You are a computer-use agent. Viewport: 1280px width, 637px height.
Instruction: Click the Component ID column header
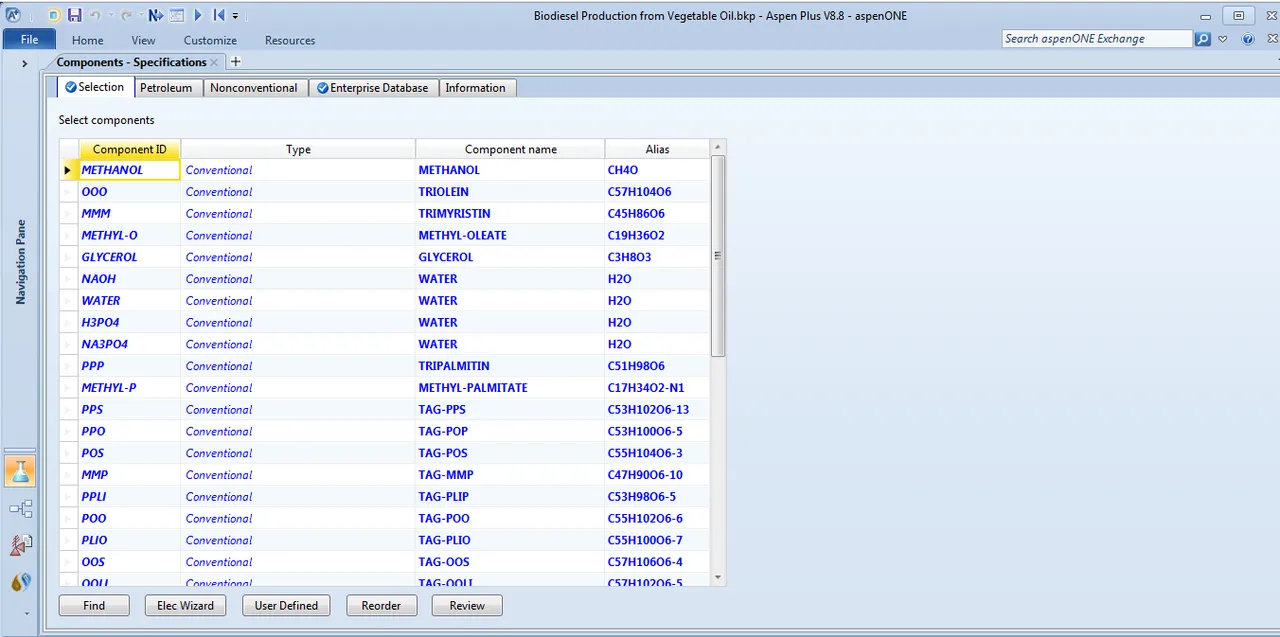[x=130, y=149]
